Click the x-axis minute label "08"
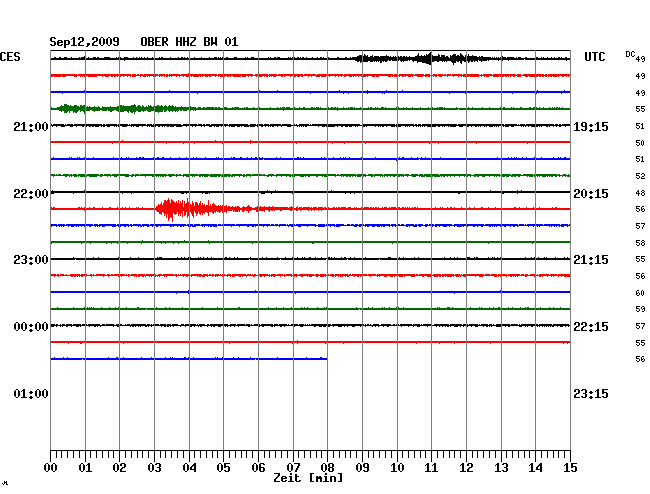 (327, 468)
